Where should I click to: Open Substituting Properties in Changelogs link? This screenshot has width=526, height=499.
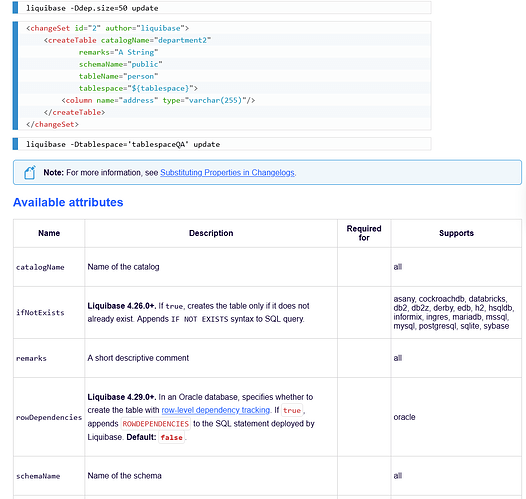click(x=227, y=172)
